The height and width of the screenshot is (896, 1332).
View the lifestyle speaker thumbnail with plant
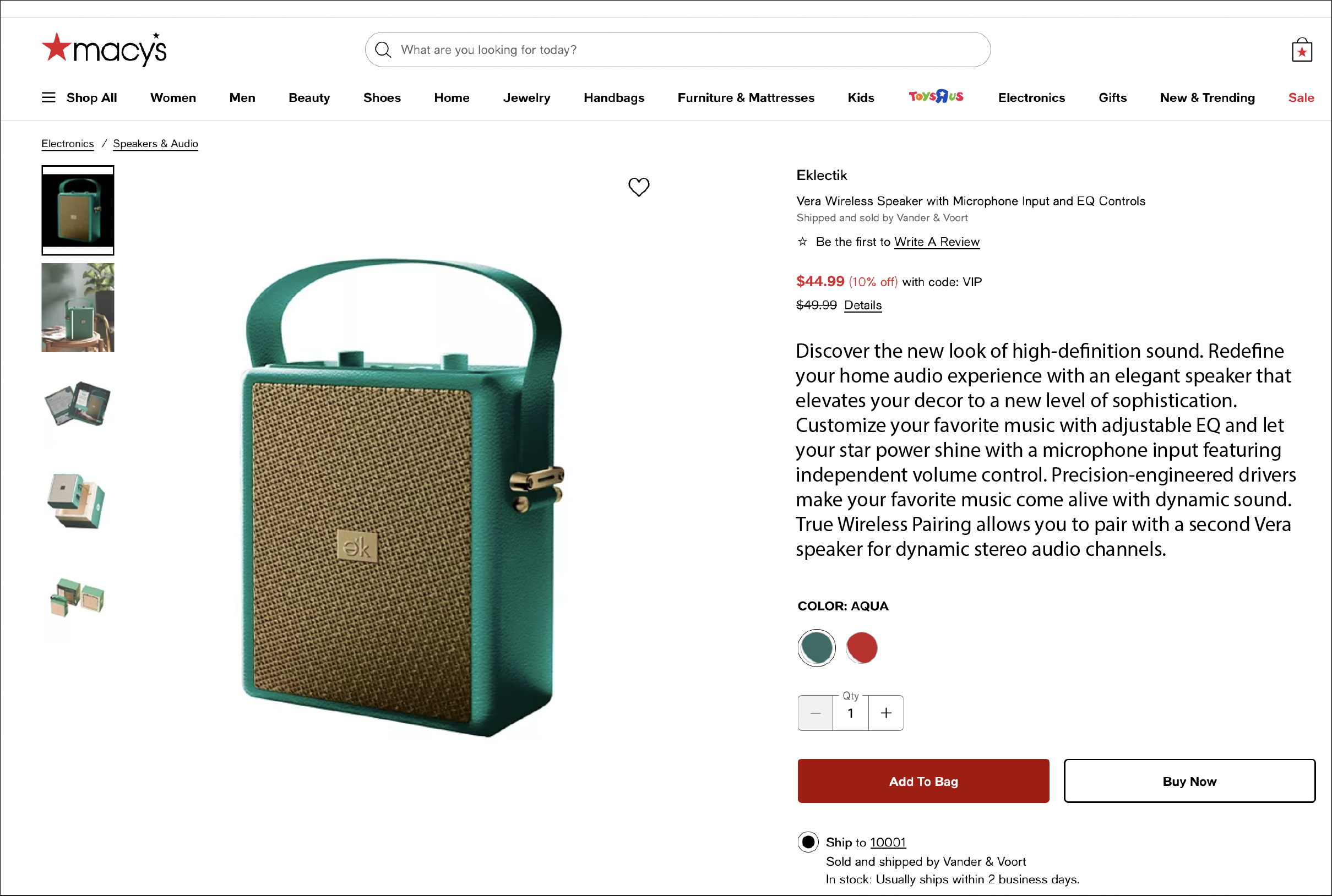78,308
